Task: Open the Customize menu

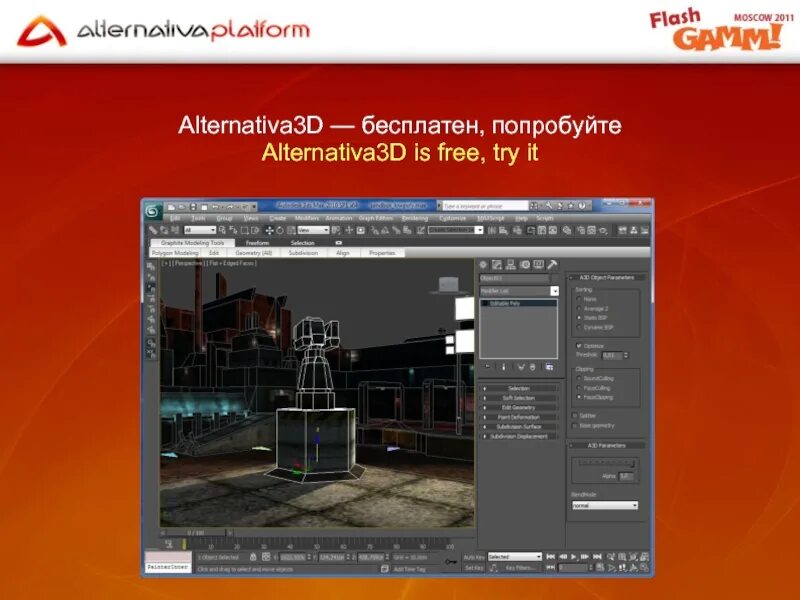Action: [x=453, y=218]
